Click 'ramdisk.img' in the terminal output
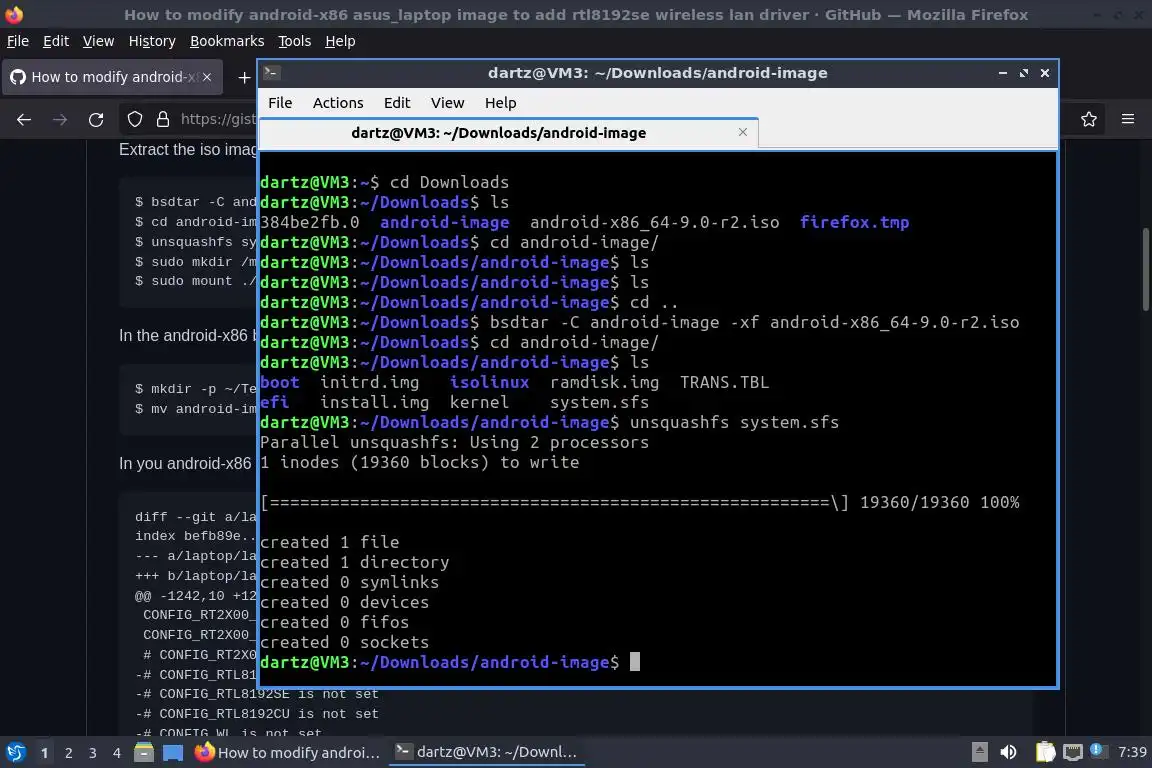Viewport: 1152px width, 768px height. [x=605, y=382]
